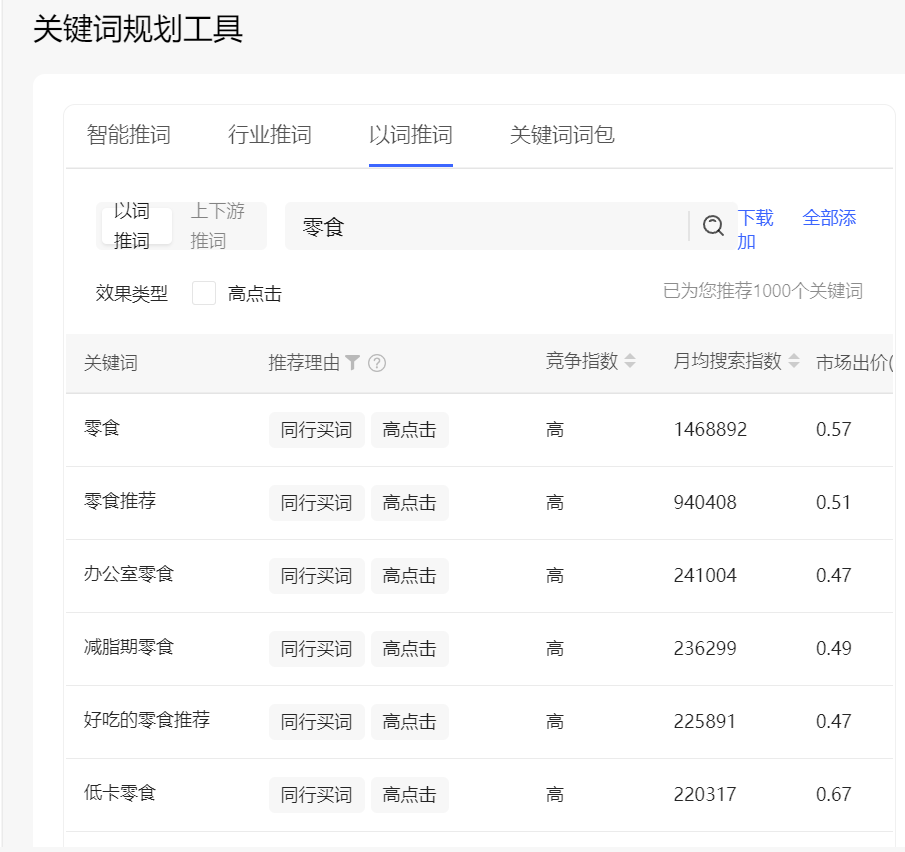Sort by 月均搜索指数 column arrows
Screen dimensions: 905x852
point(794,362)
